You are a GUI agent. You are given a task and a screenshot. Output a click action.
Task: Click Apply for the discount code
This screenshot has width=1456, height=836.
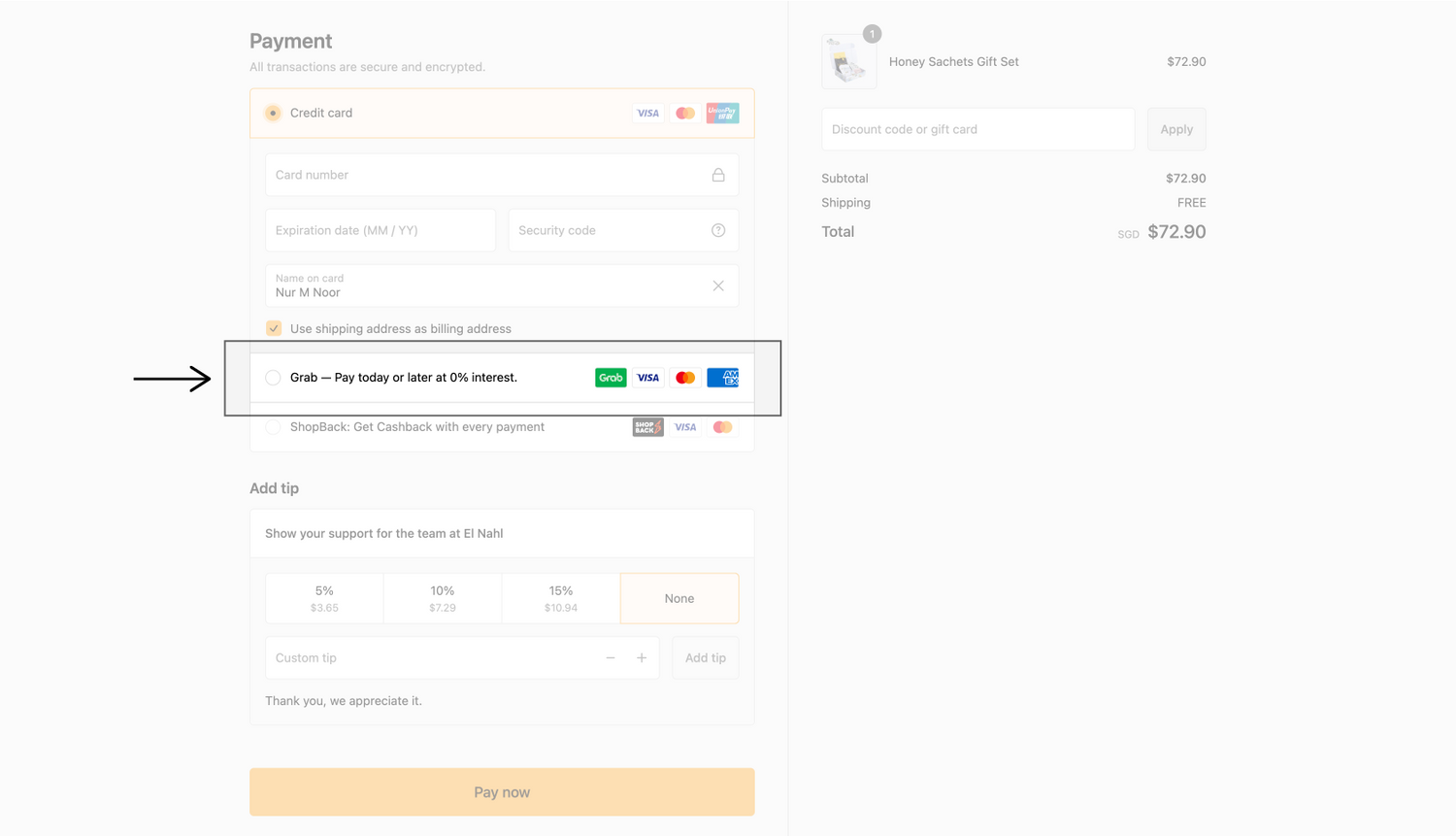click(1175, 129)
